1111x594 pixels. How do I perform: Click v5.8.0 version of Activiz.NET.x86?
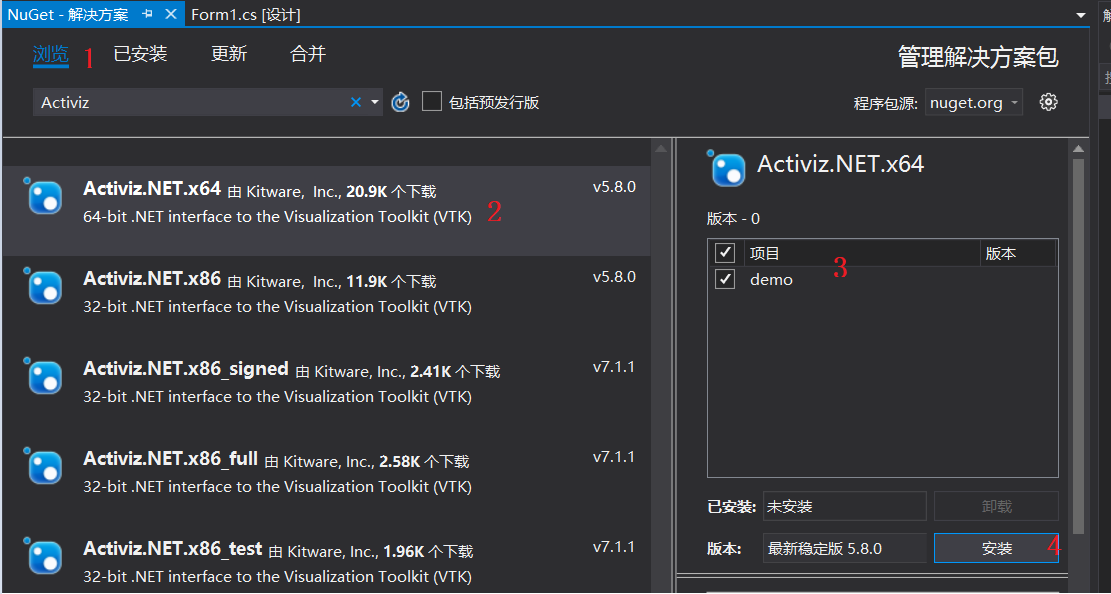pyautogui.click(x=614, y=277)
